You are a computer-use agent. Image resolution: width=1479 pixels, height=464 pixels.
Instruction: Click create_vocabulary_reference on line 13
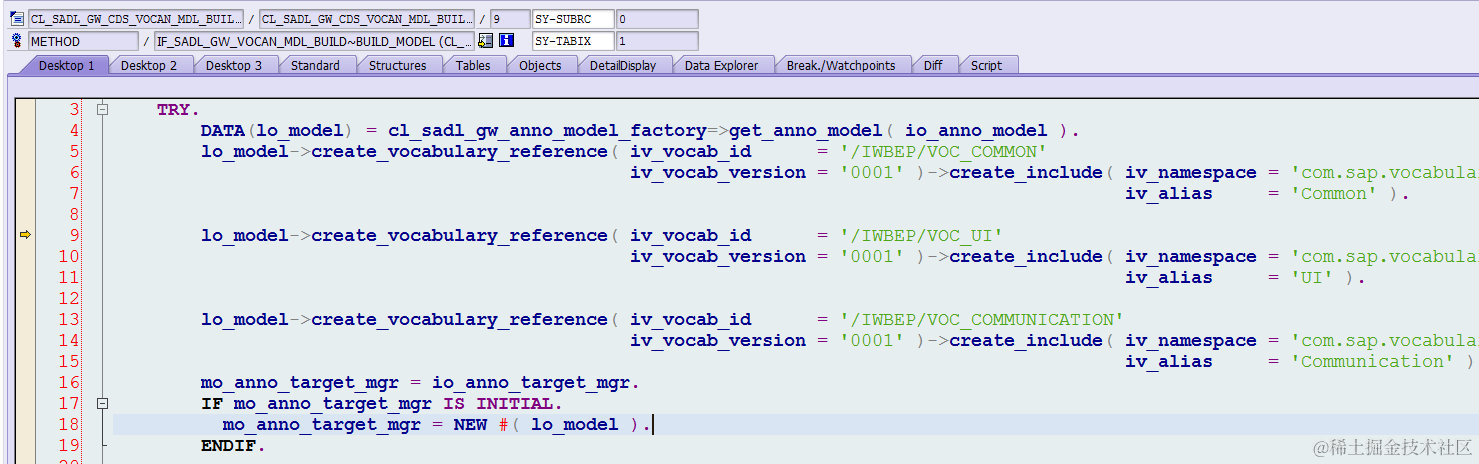click(459, 320)
